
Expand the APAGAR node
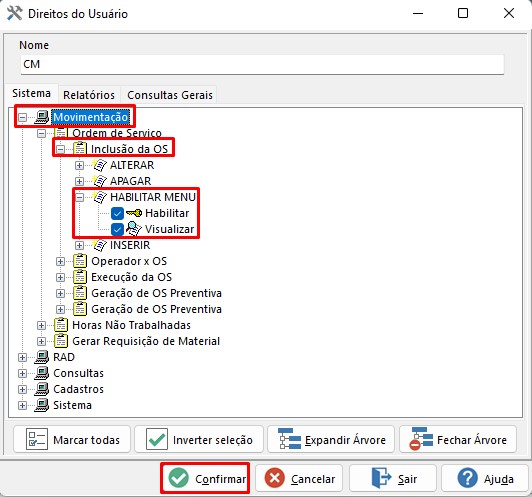pos(79,181)
